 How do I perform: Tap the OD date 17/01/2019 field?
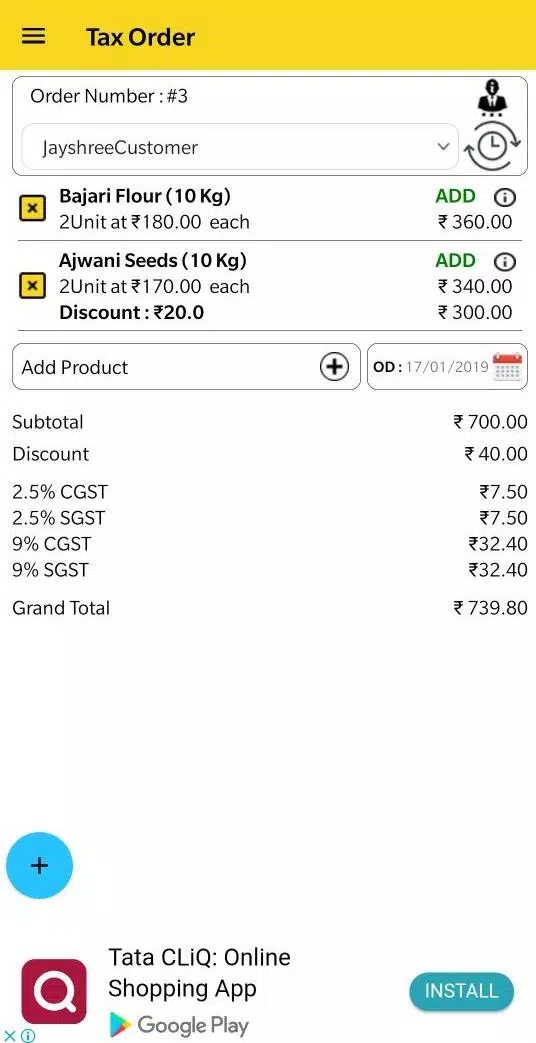pos(447,367)
